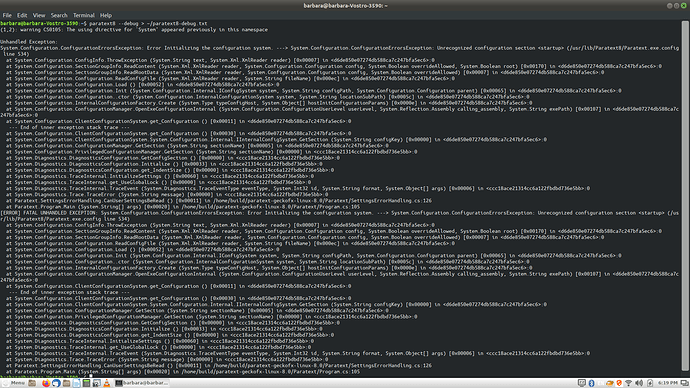Click the 'paratext8 --debug' command prompt line
The height and width of the screenshot is (388, 690).
(x=103, y=23)
